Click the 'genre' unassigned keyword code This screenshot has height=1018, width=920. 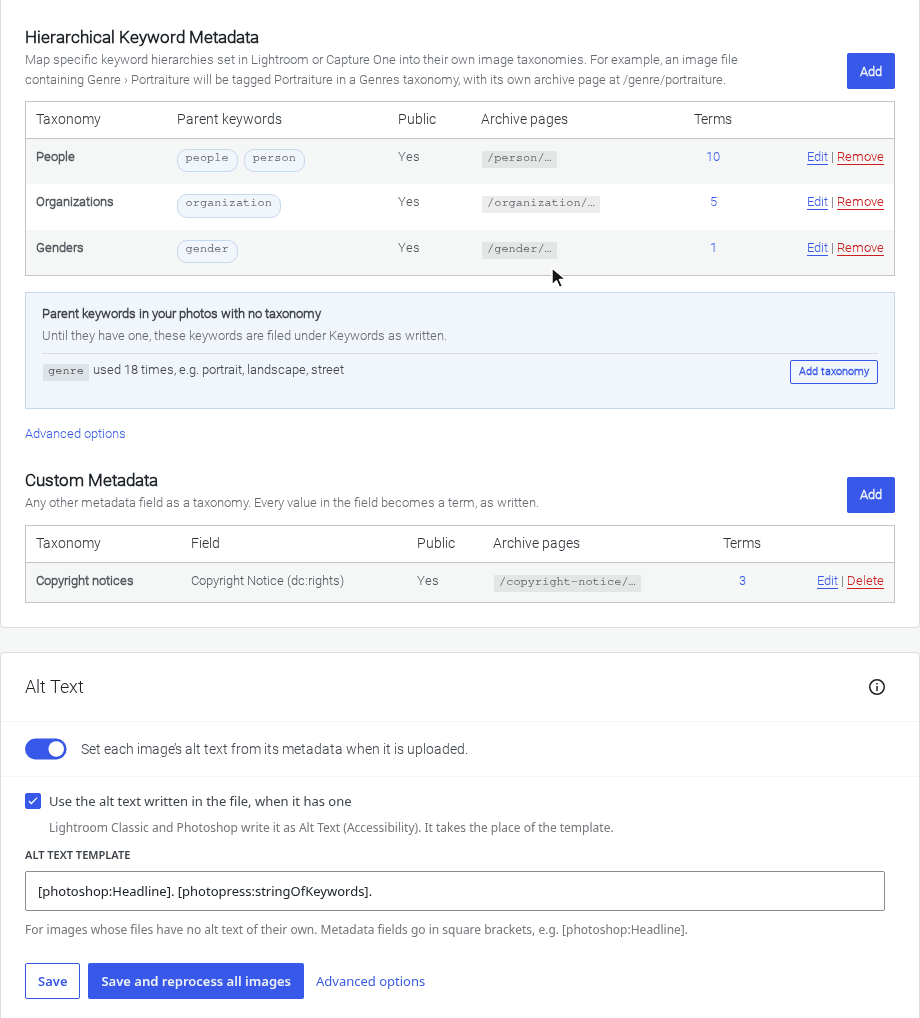point(66,371)
